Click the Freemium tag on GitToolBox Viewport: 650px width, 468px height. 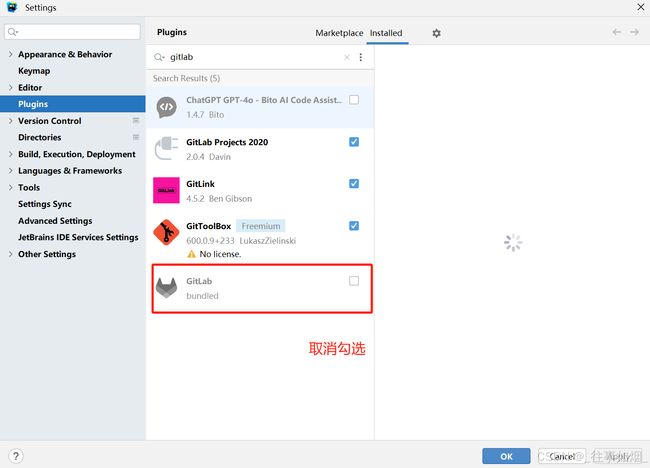coord(261,226)
